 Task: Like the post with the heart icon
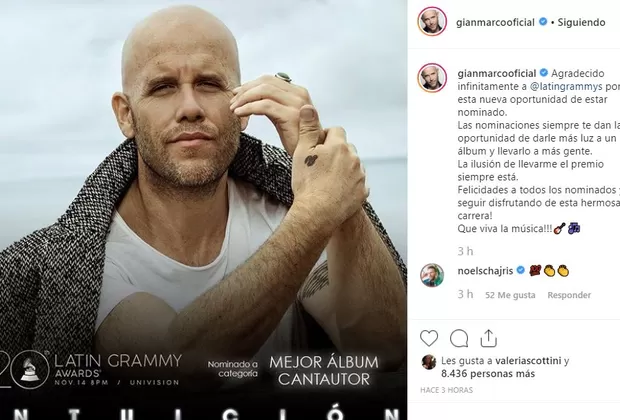429,339
